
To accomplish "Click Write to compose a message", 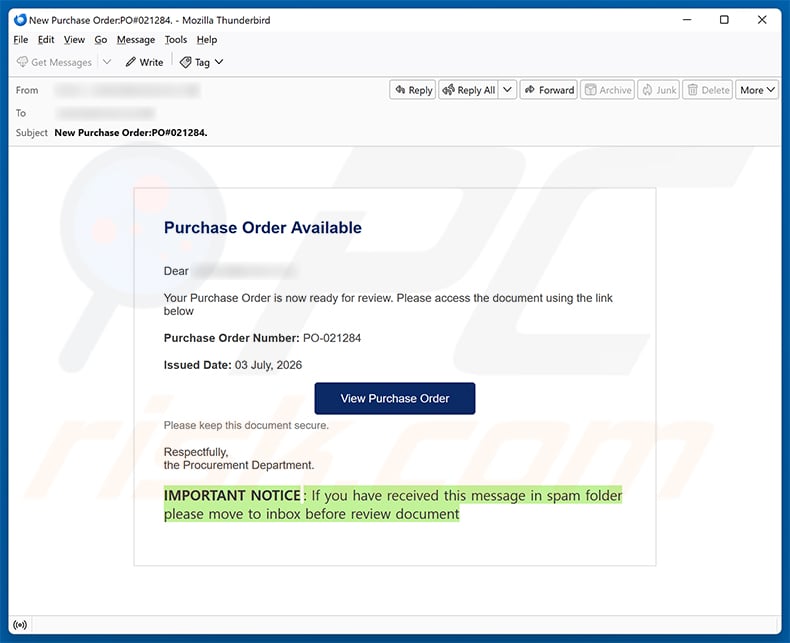I will [145, 62].
